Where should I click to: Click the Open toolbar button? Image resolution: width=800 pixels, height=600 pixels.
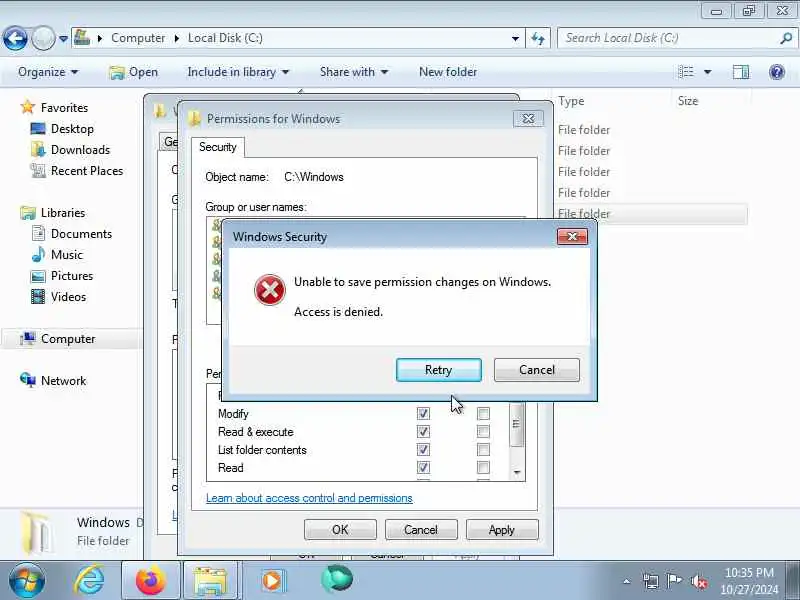[x=134, y=72]
